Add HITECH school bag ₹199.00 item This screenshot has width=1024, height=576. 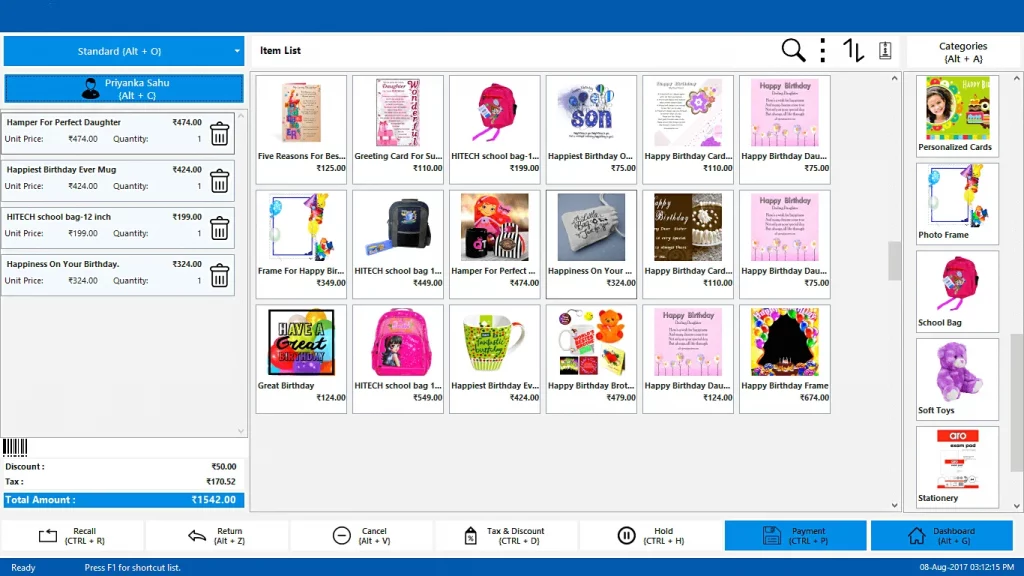494,129
